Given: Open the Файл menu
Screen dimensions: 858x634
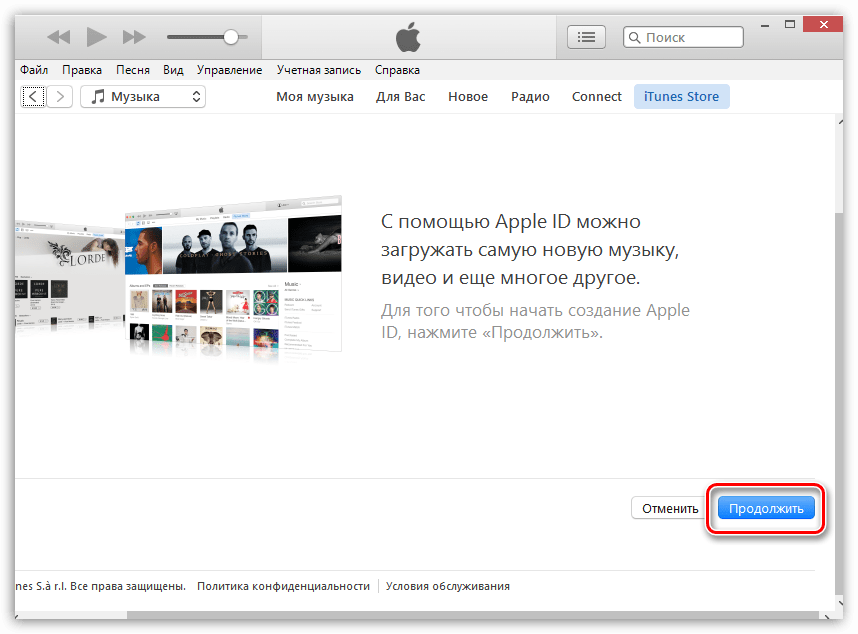Looking at the screenshot, I should [34, 70].
